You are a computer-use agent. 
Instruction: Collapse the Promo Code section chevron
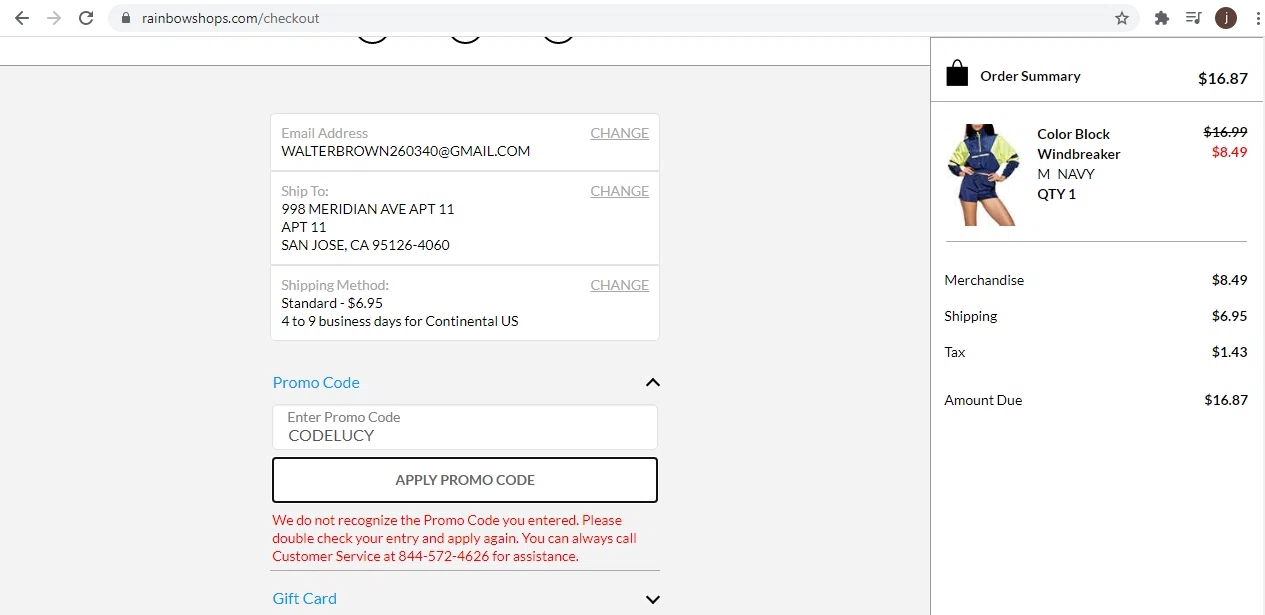point(653,382)
